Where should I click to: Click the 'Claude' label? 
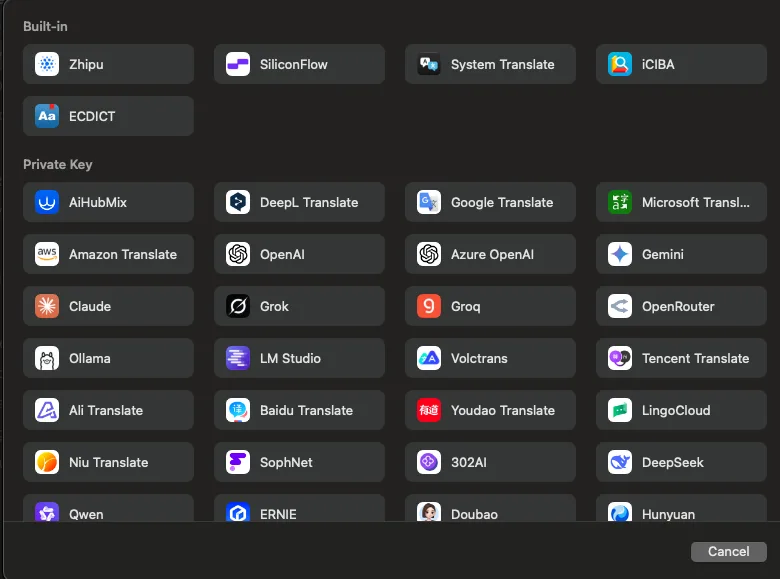click(90, 306)
